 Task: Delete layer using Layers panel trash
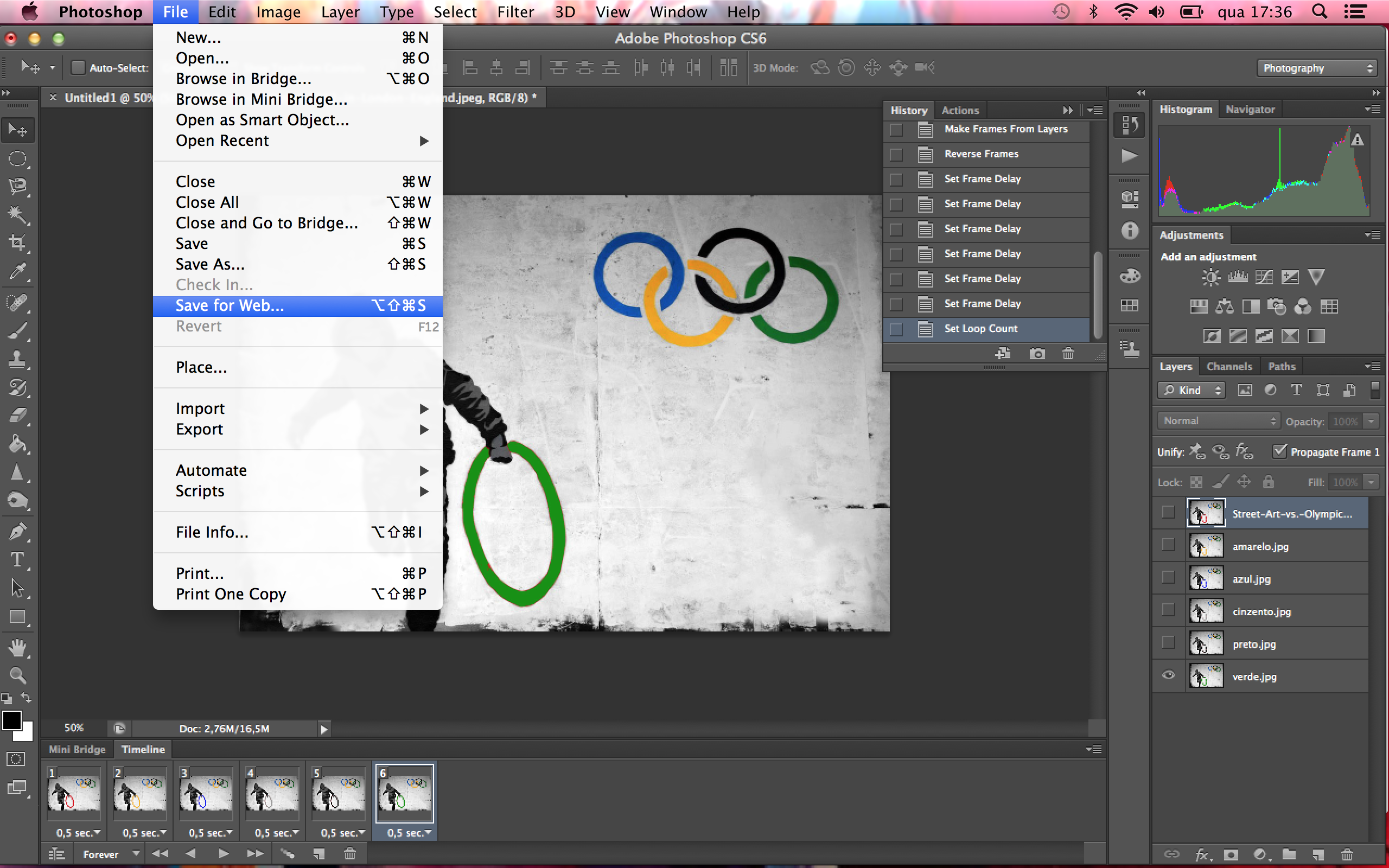[1347, 854]
